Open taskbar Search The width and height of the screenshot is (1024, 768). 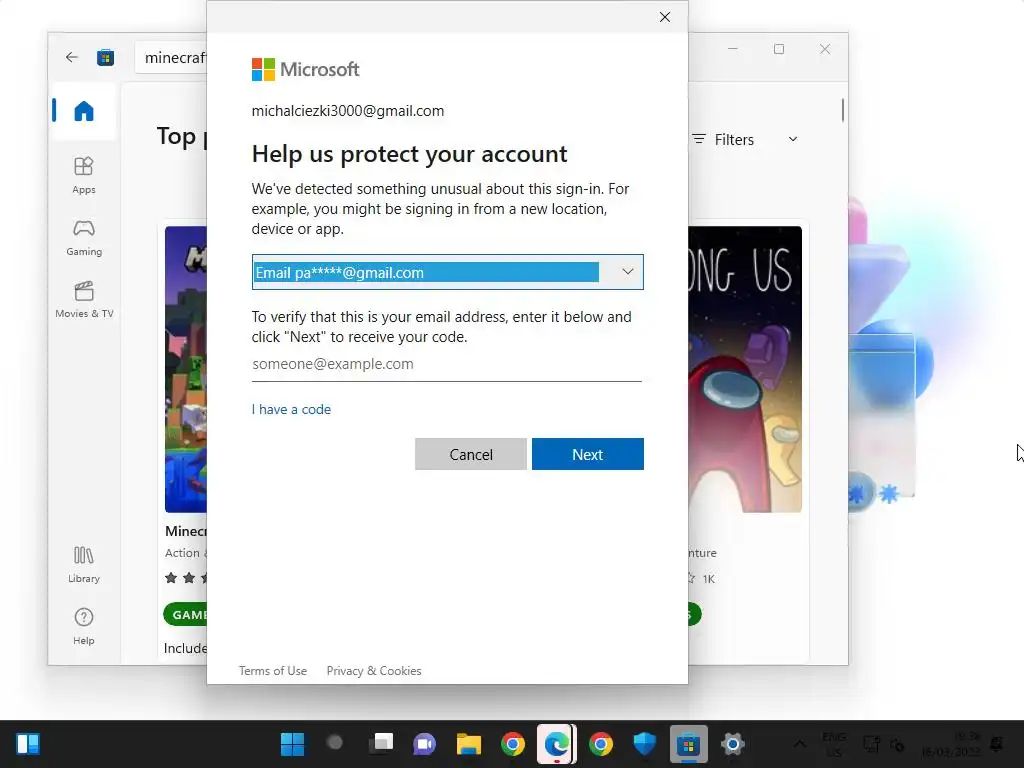[x=335, y=743]
